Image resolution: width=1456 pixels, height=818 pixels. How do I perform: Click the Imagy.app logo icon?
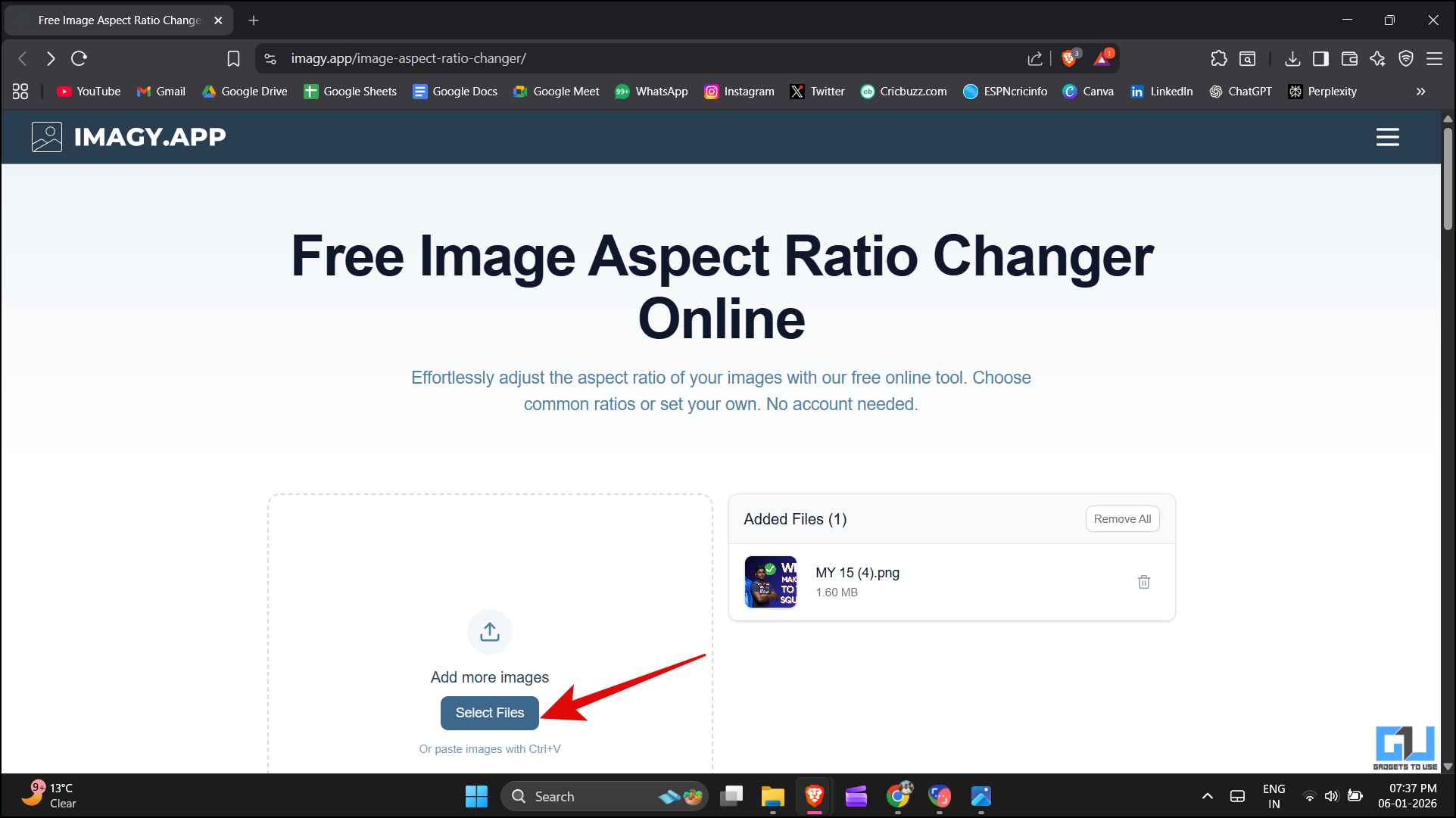[47, 137]
